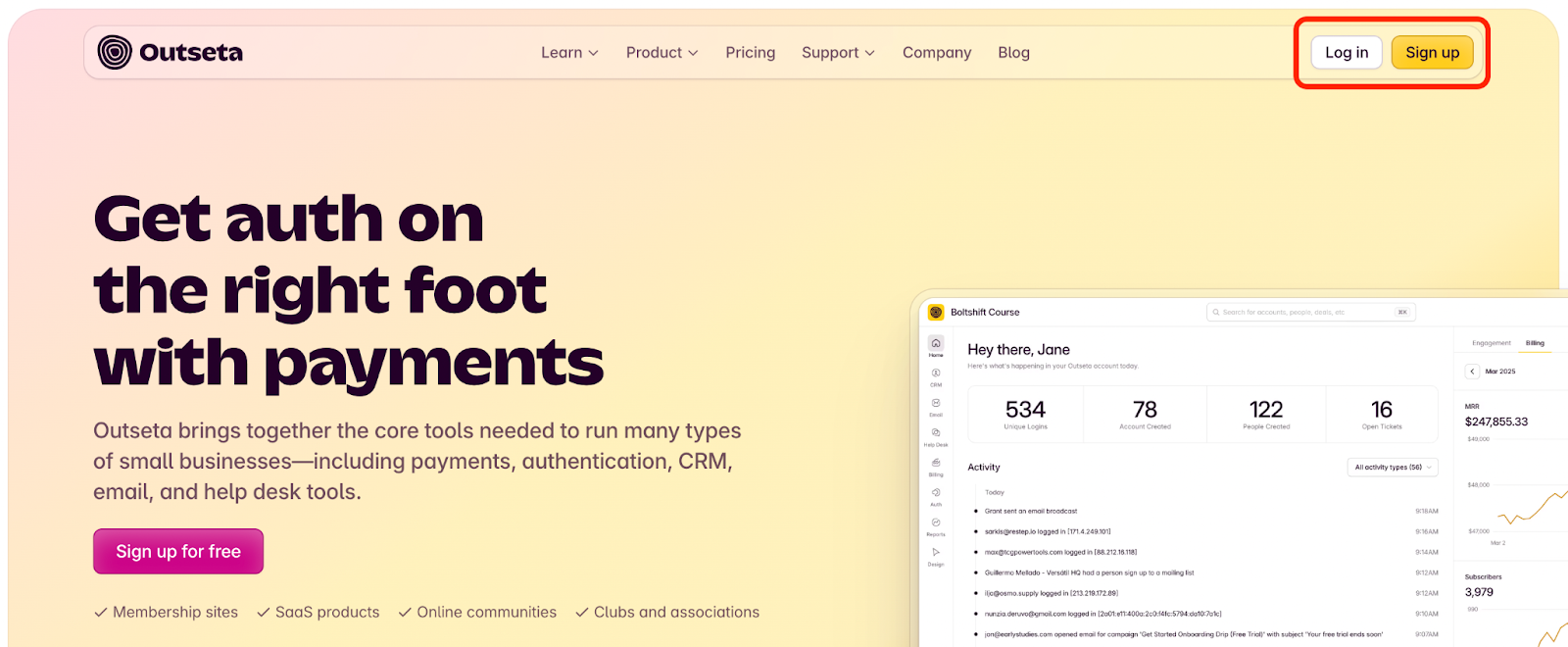Image resolution: width=1568 pixels, height=647 pixels.
Task: Open the Company page
Action: [x=937, y=52]
